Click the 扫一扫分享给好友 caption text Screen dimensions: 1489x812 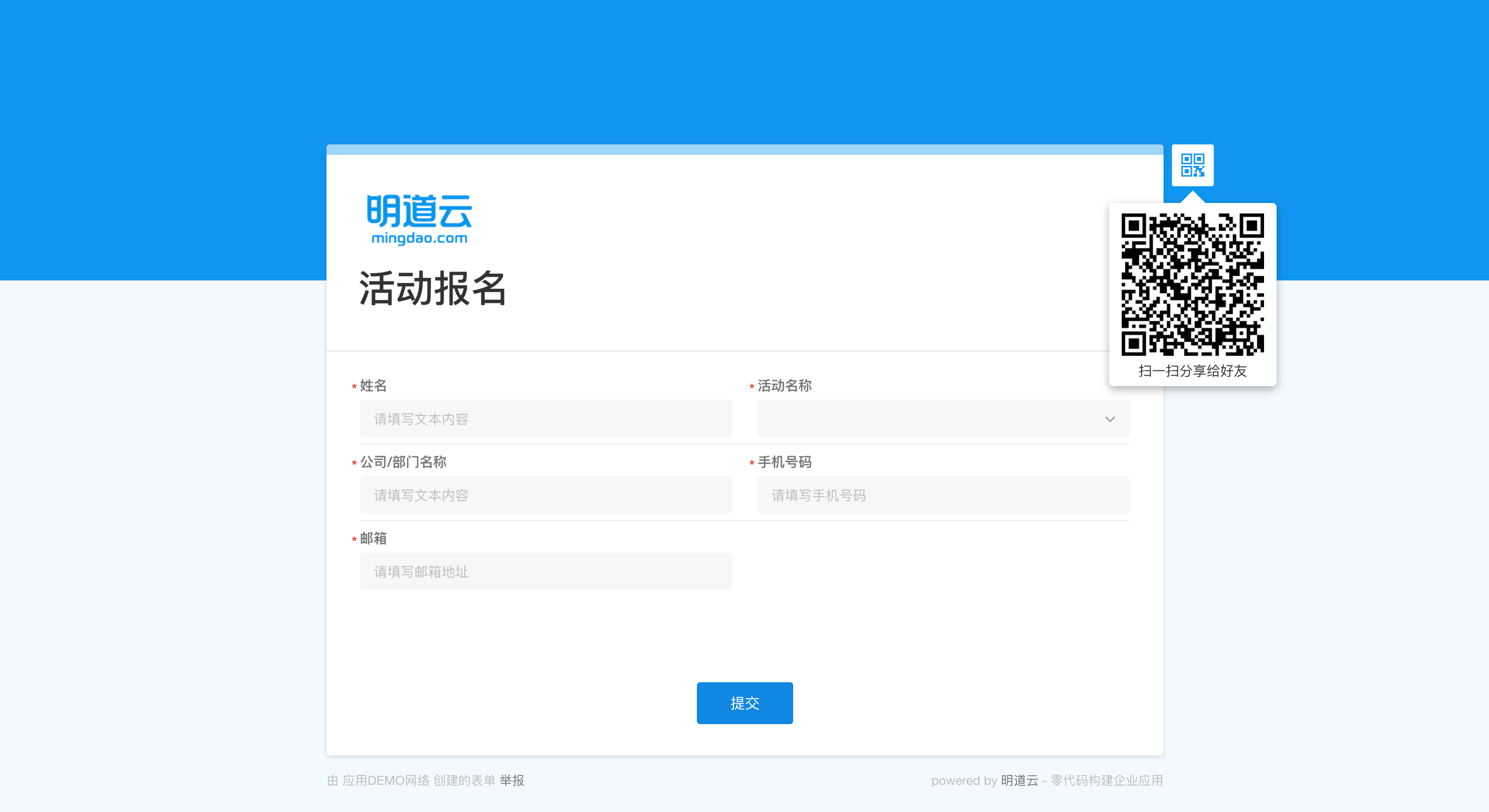click(x=1192, y=371)
